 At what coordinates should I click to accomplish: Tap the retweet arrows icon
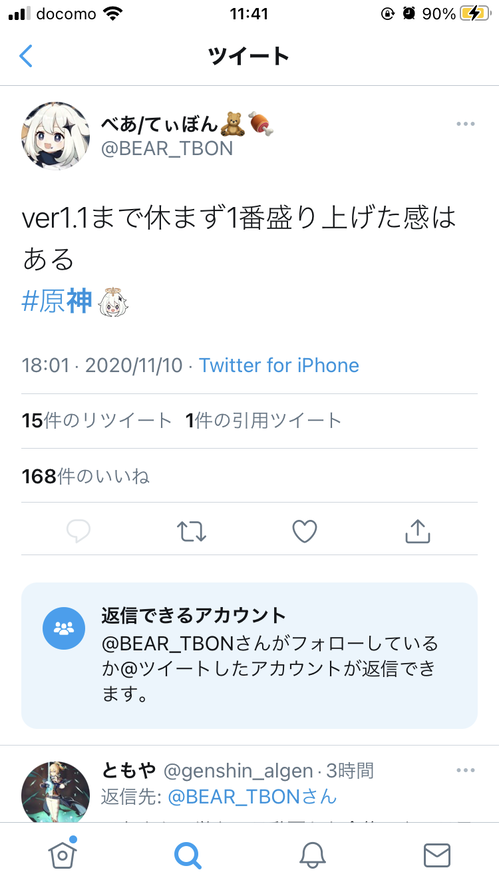tap(191, 531)
